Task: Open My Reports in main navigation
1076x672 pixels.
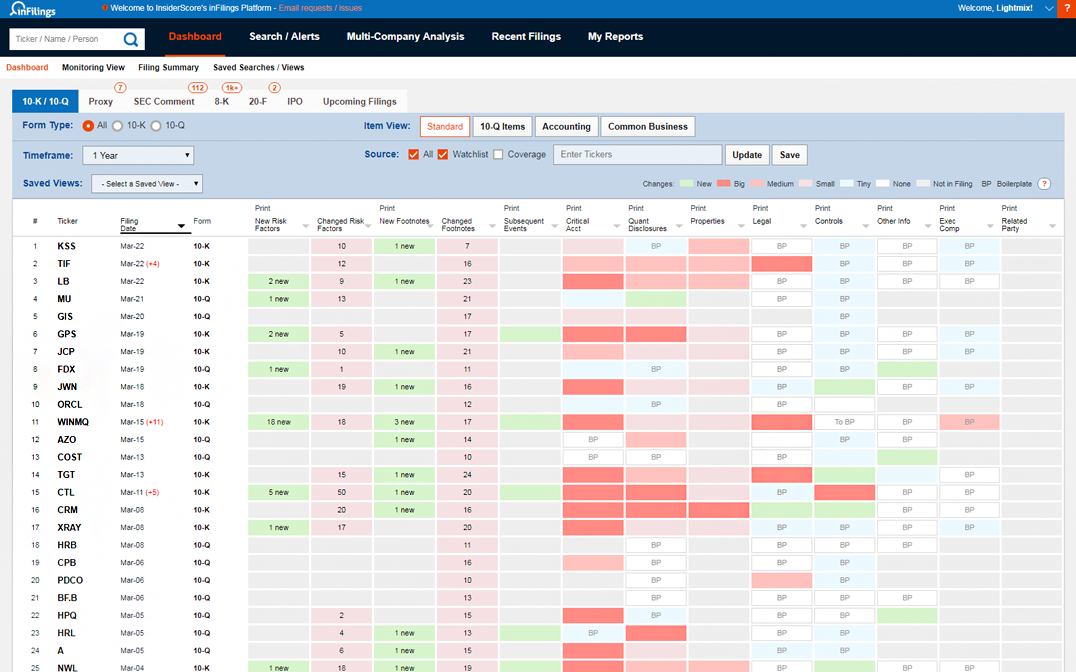Action: coord(616,36)
